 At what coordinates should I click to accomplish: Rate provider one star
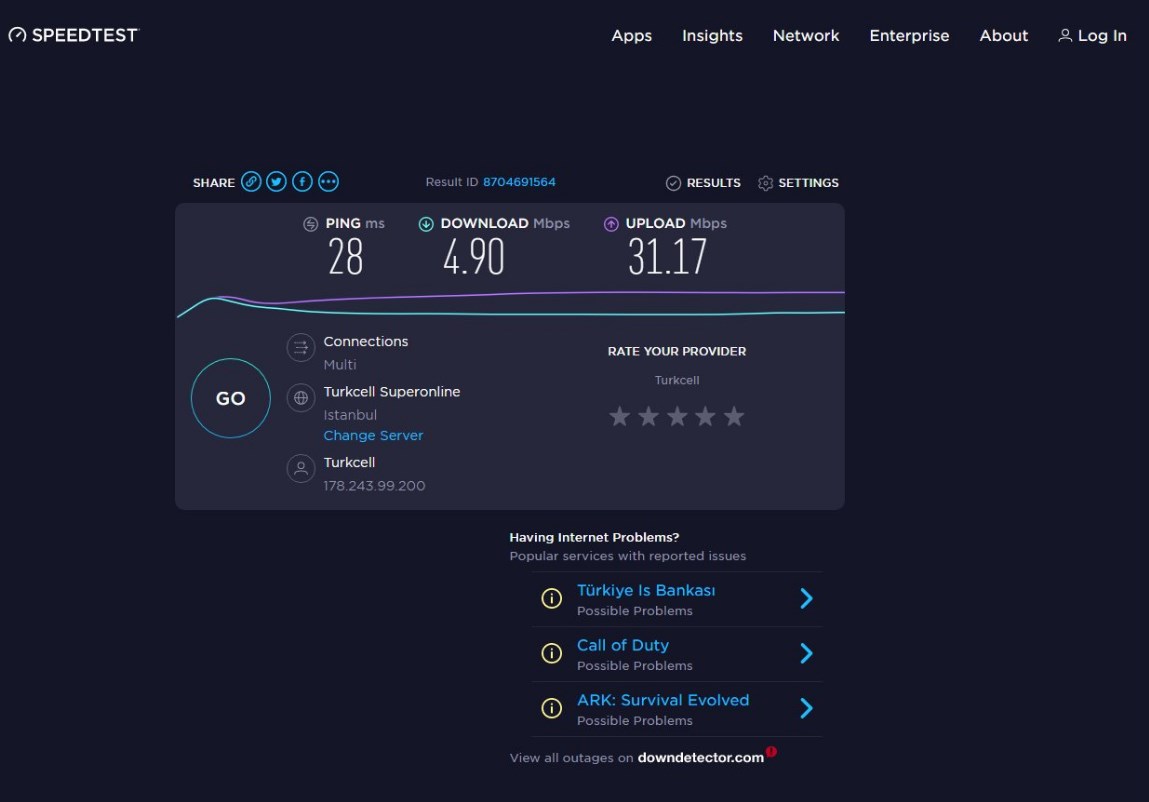620,416
